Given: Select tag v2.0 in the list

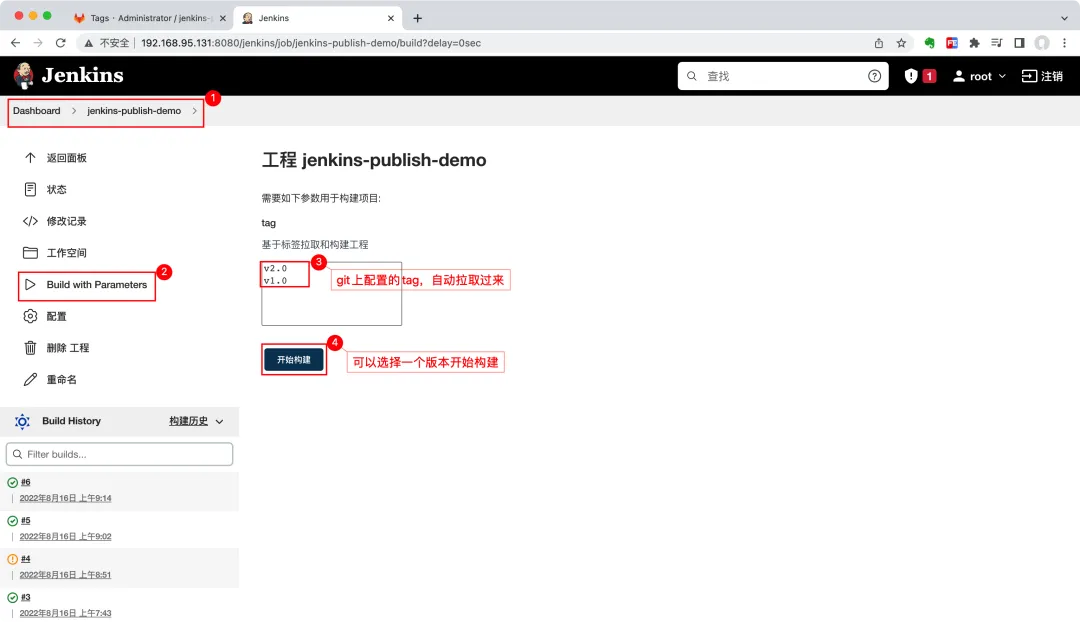Looking at the screenshot, I should [275, 269].
